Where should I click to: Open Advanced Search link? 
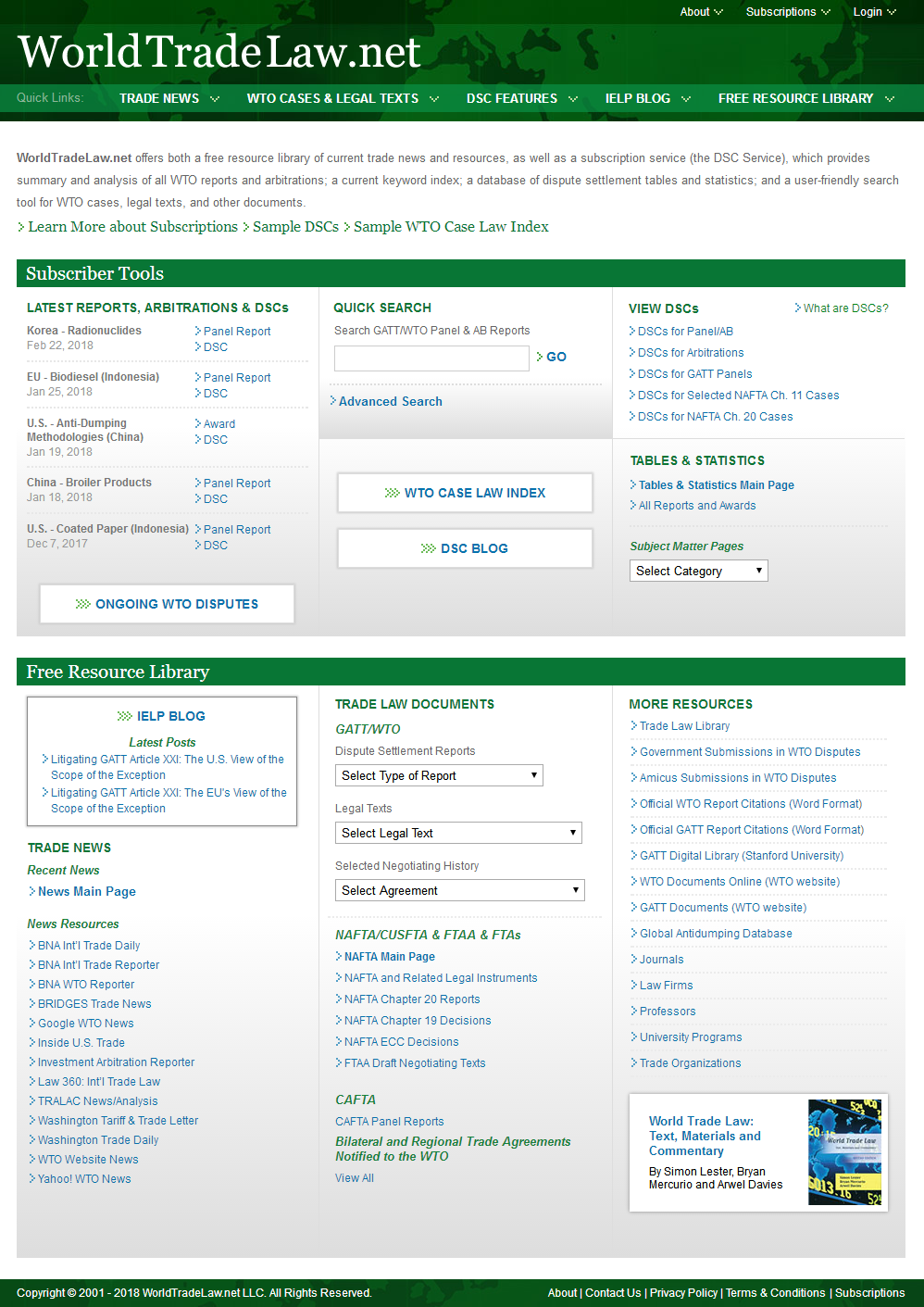click(x=390, y=401)
